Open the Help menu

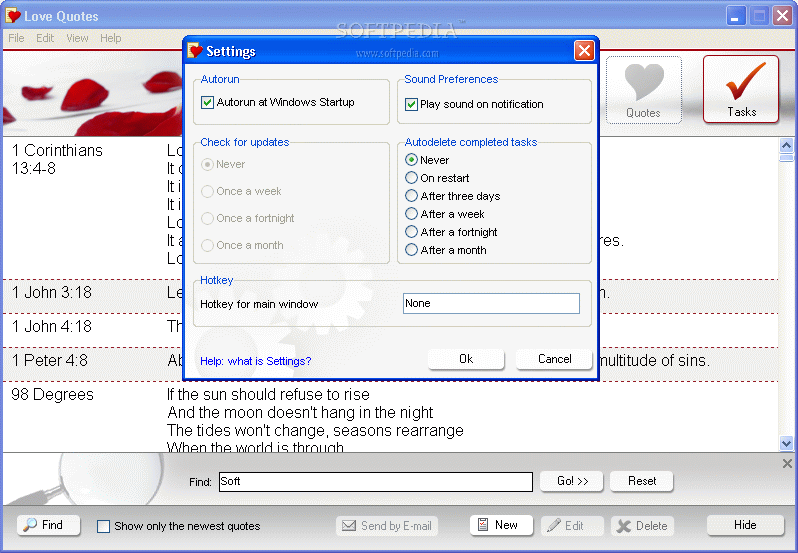pyautogui.click(x=110, y=38)
